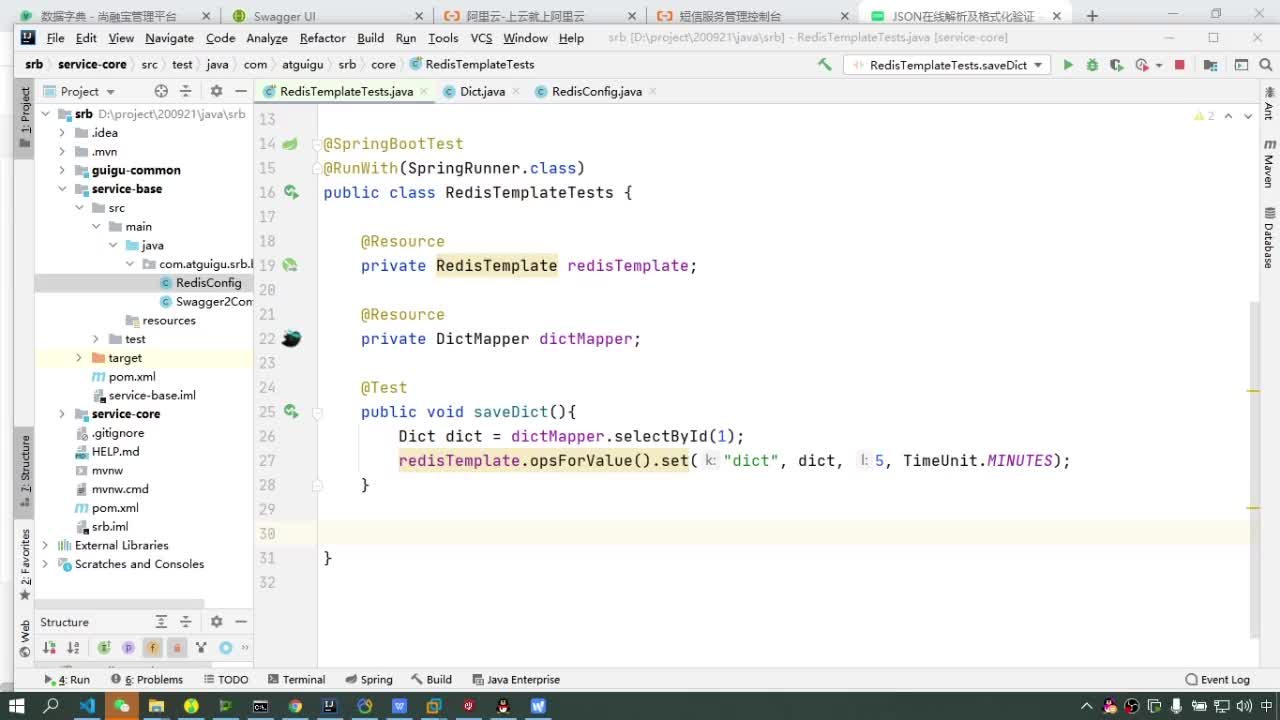This screenshot has height=720, width=1280.
Task: Collapse all in Structure panel
Action: [186, 622]
